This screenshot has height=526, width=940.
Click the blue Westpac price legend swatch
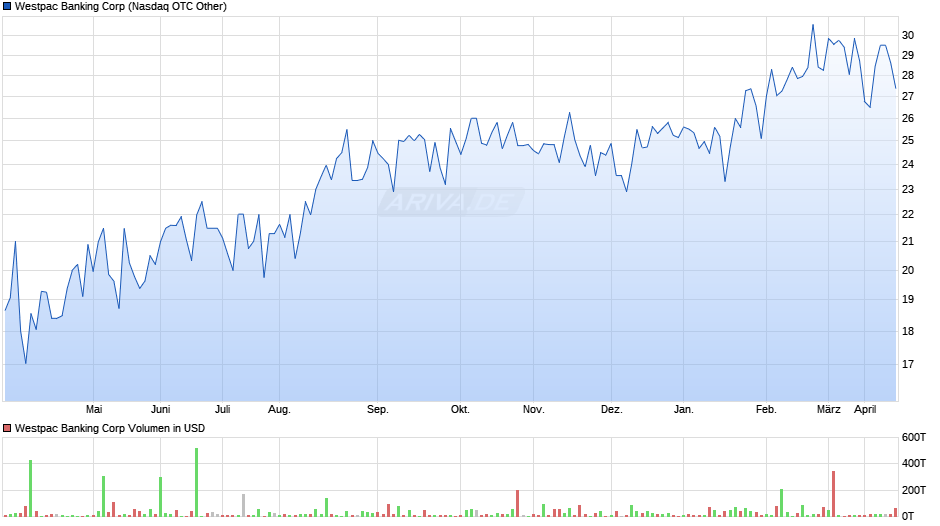pos(7,7)
